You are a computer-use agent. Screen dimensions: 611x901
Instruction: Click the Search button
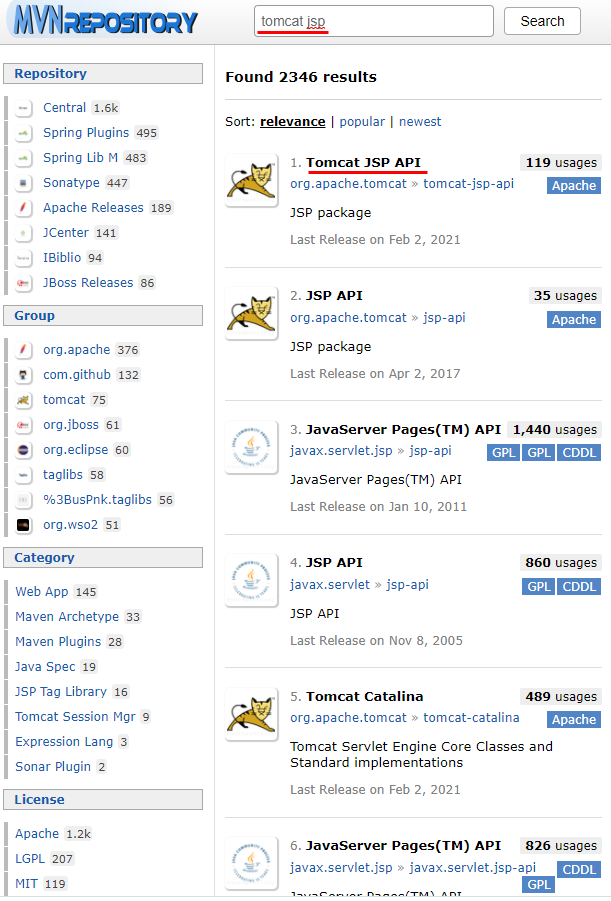point(542,21)
